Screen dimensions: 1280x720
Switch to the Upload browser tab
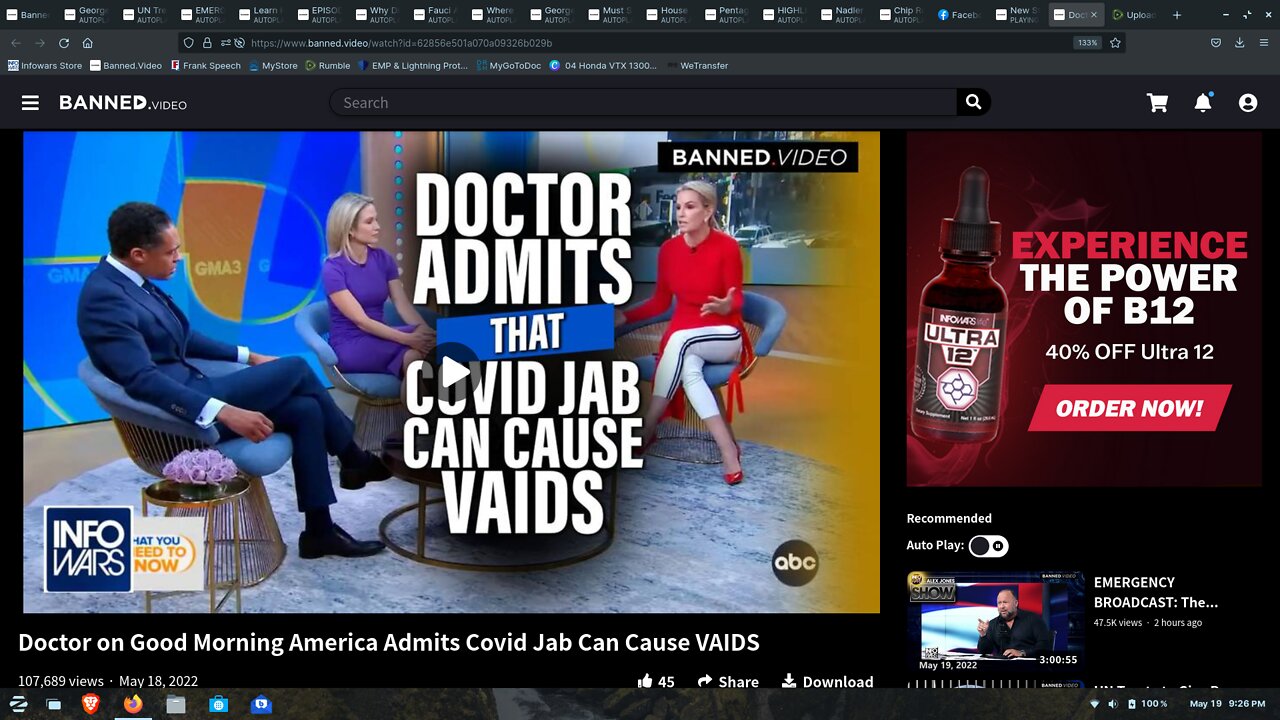pos(1133,15)
